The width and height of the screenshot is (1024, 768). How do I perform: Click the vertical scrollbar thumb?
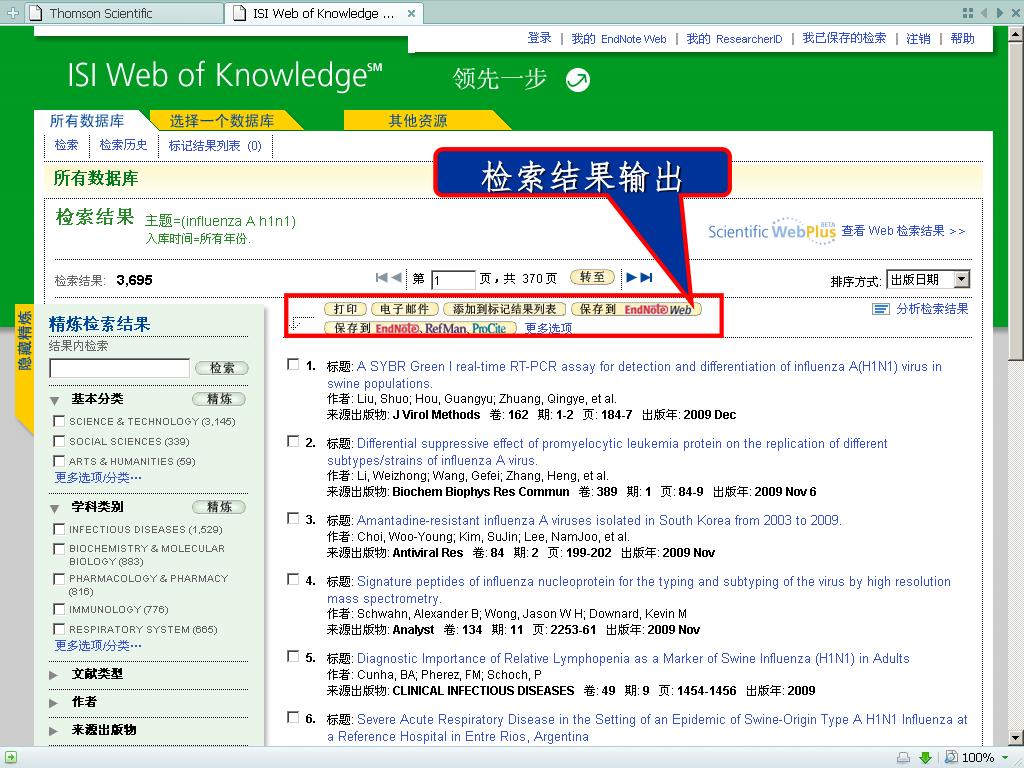pos(1016,199)
